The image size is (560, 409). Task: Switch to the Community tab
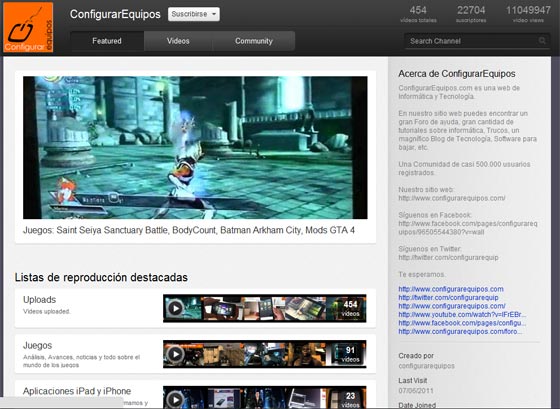coord(254,41)
